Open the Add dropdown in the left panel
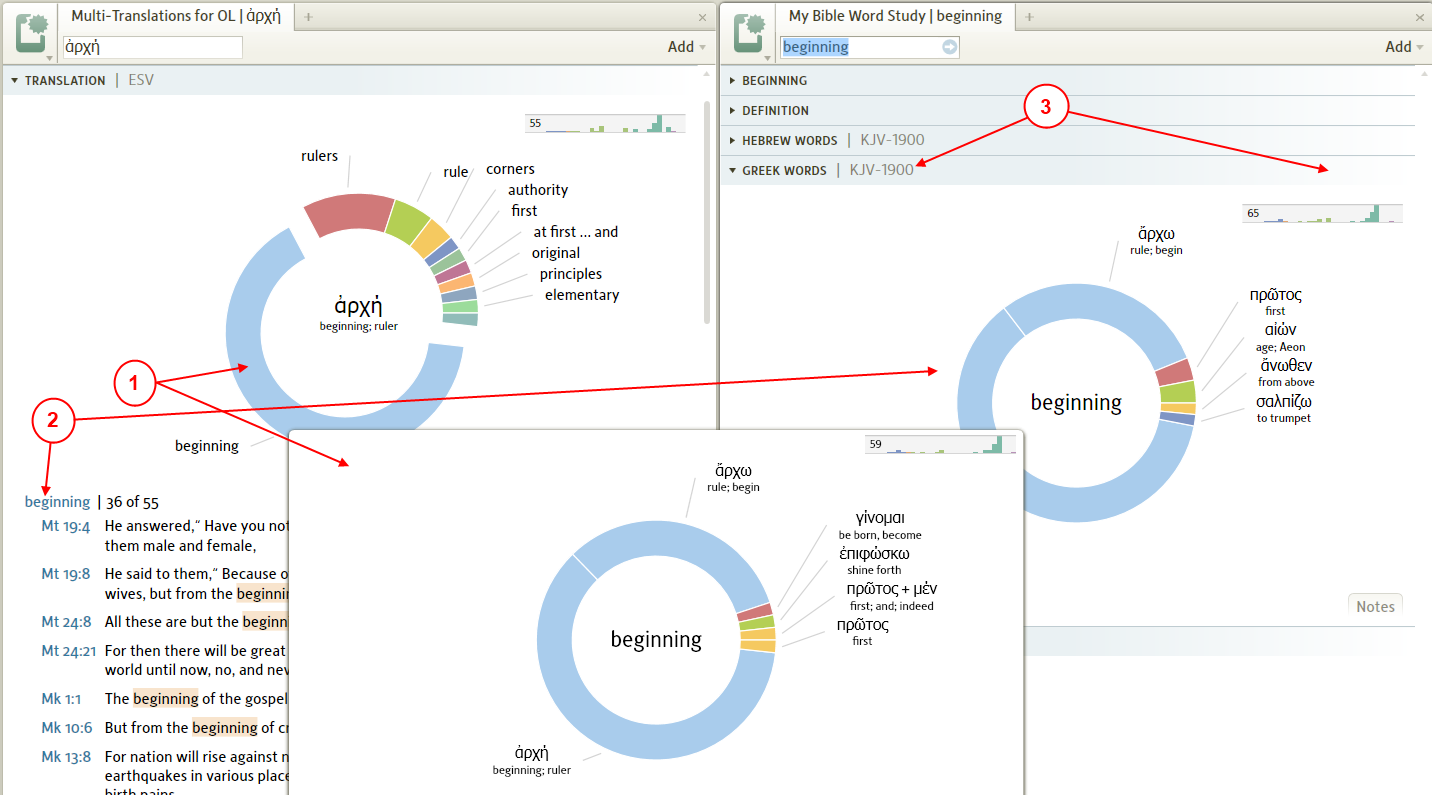This screenshot has height=795, width=1432. pyautogui.click(x=687, y=47)
